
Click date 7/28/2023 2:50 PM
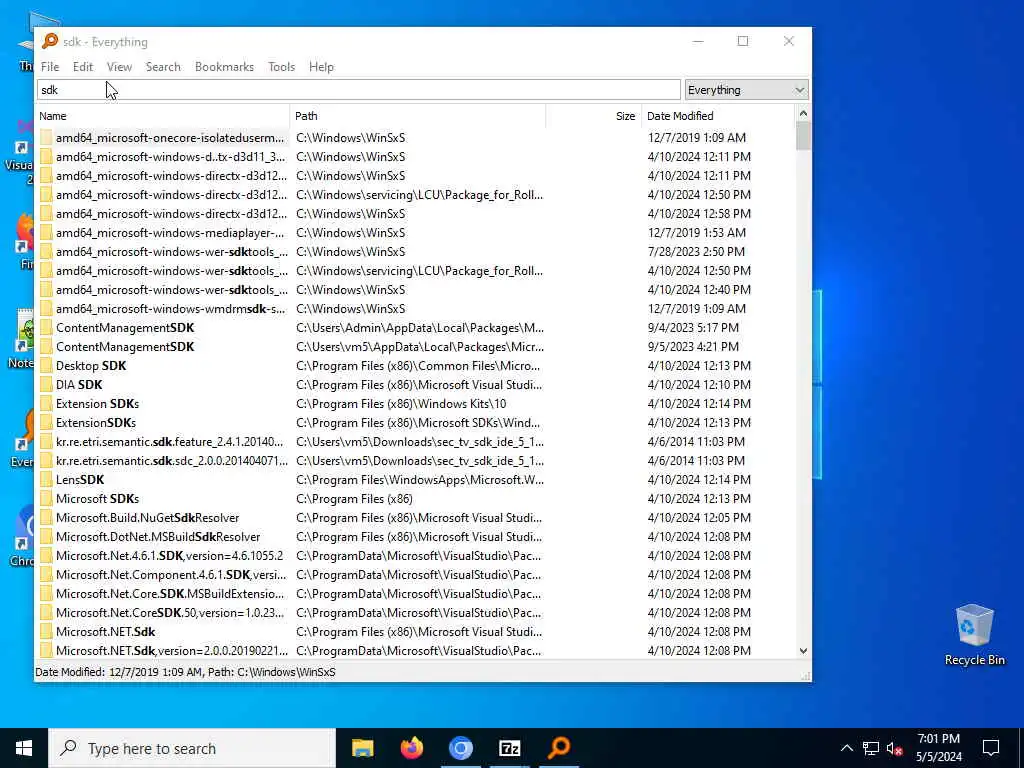pyautogui.click(x=696, y=251)
